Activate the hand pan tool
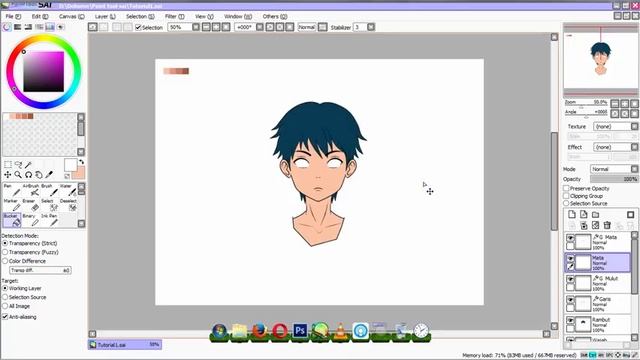Viewport: 640px width, 360px height. tap(39, 175)
